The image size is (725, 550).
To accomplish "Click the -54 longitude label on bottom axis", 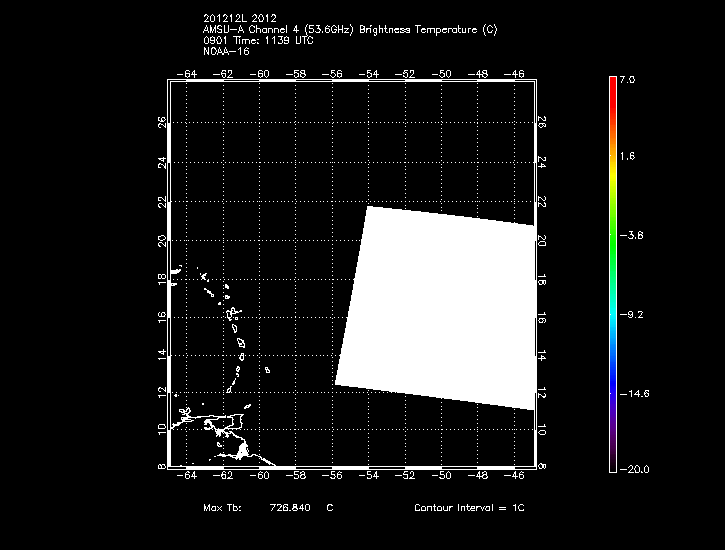I will 369,476.
